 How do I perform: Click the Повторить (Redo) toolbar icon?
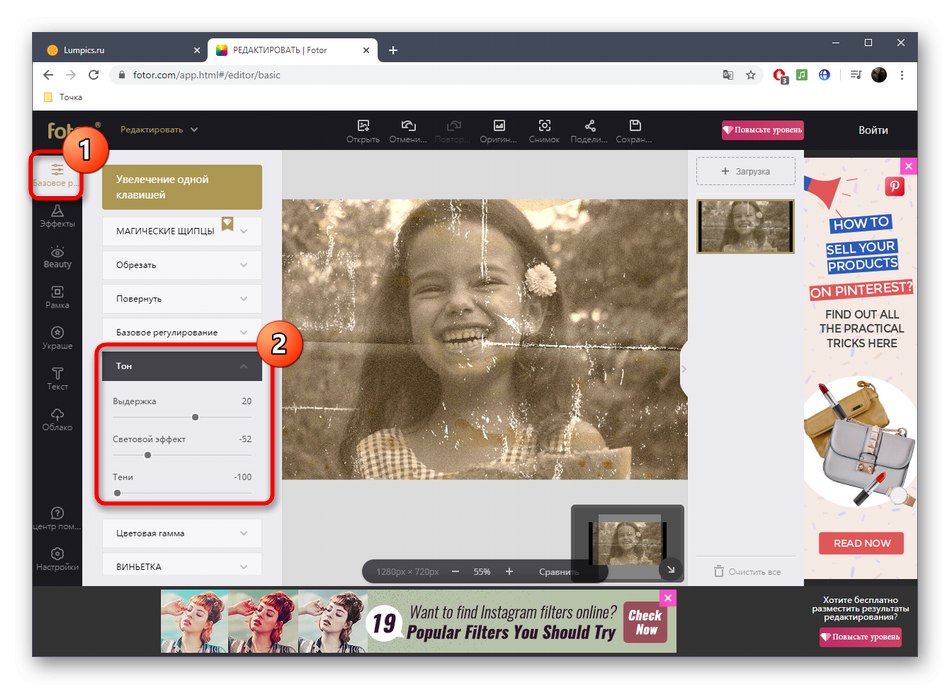(x=453, y=131)
